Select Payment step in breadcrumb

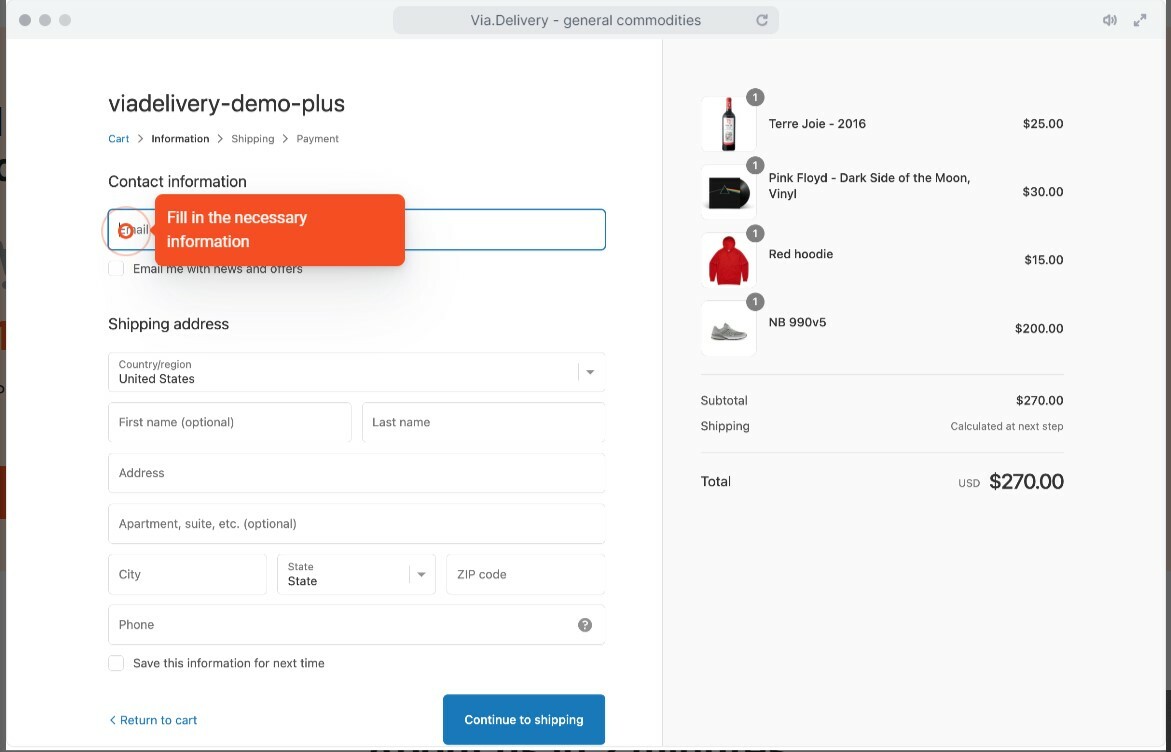click(x=317, y=139)
